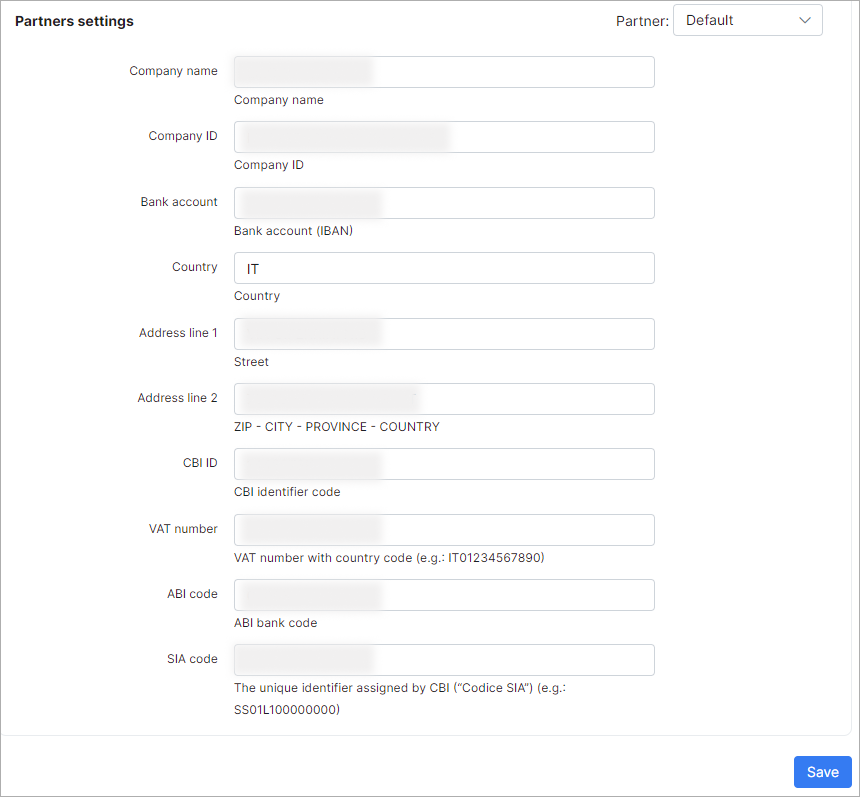
Task: Select the Country field containing IT
Action: (444, 268)
